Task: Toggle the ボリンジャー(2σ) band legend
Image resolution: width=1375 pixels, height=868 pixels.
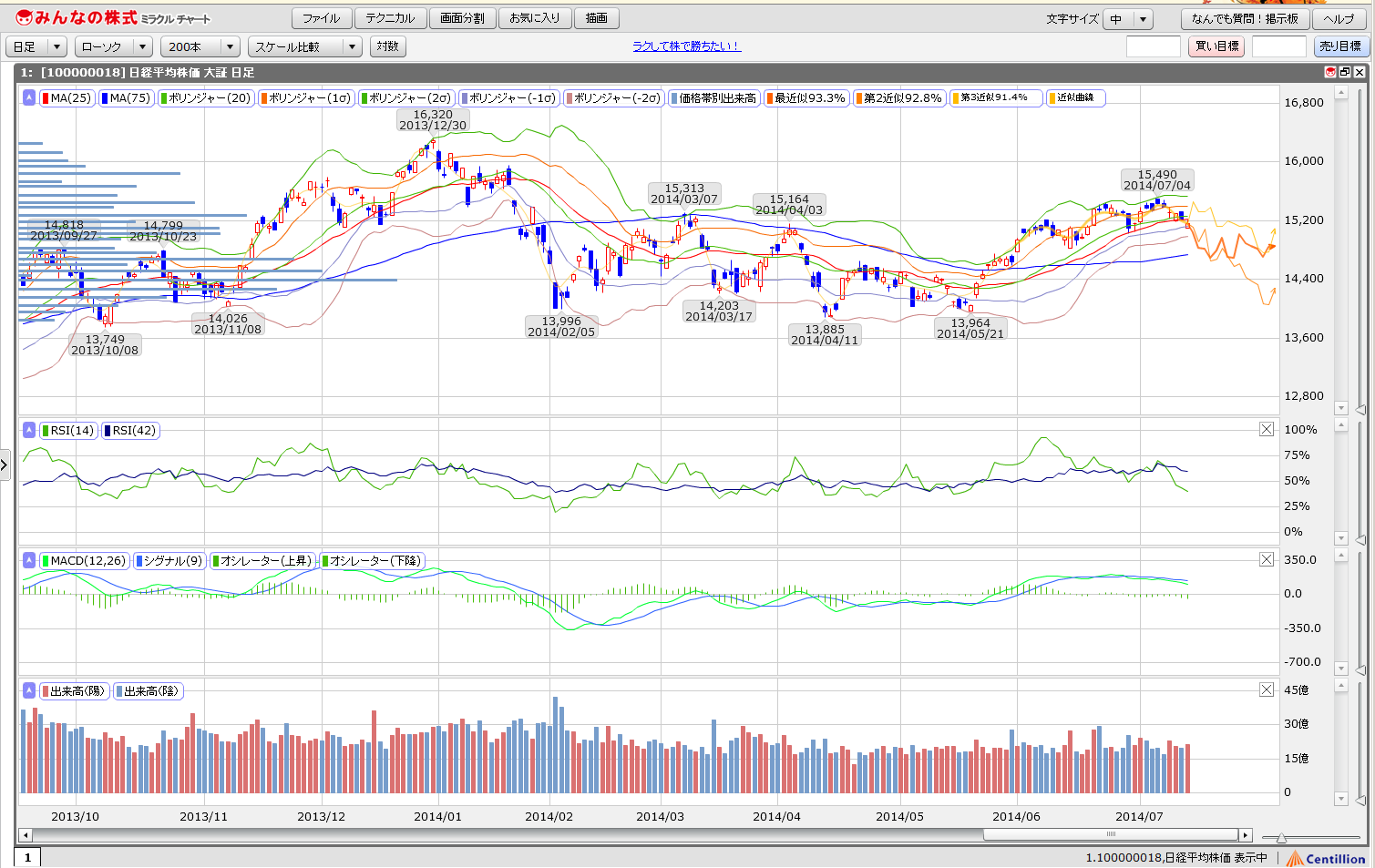Action: pyautogui.click(x=406, y=97)
